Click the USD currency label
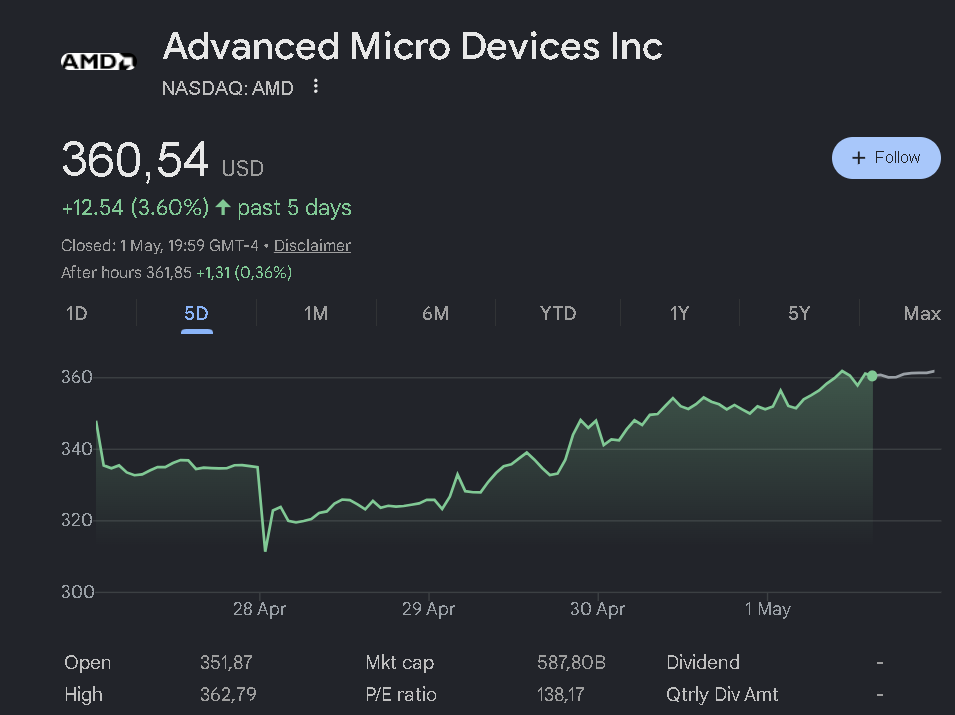Image resolution: width=955 pixels, height=715 pixels. tap(242, 168)
